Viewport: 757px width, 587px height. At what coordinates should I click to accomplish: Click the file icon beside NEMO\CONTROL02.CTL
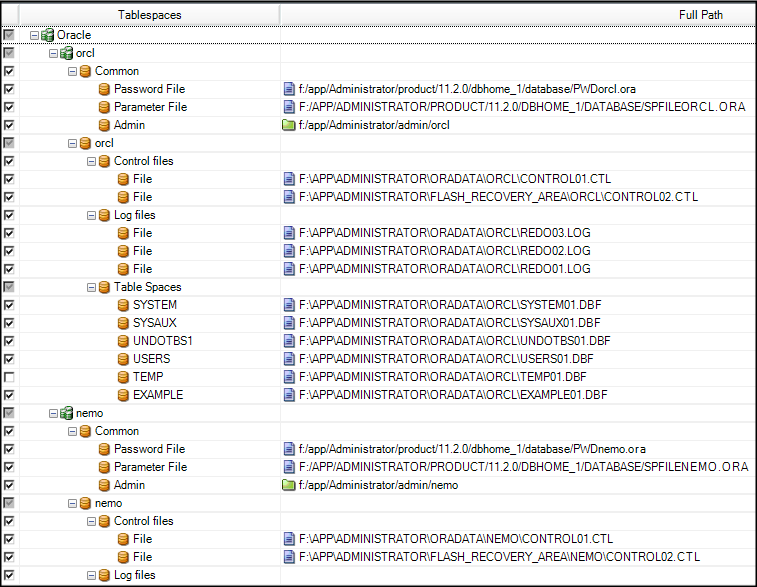click(x=289, y=557)
